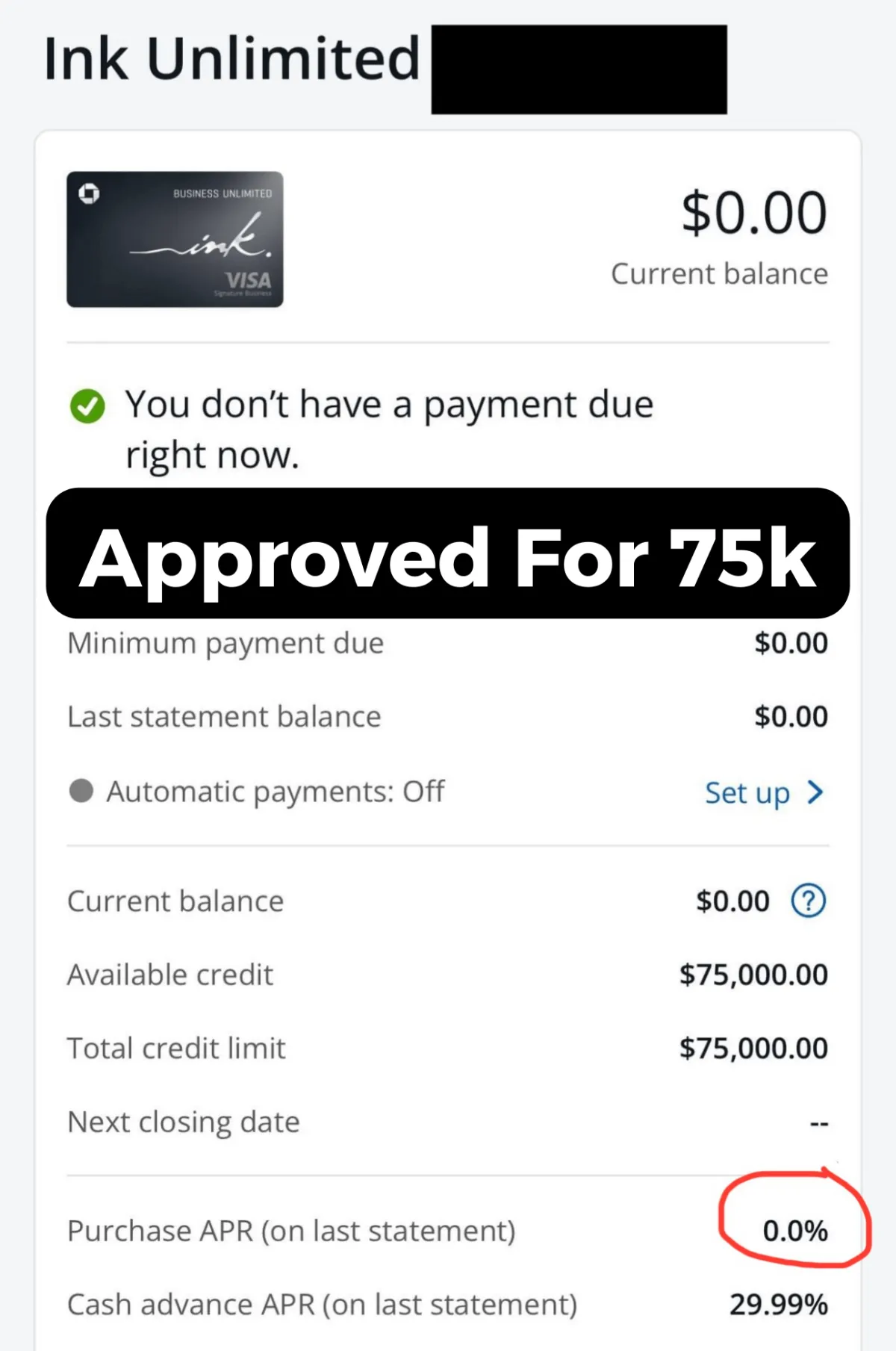The height and width of the screenshot is (1351, 896).
Task: Click the Set up link for automatic payments
Action: click(747, 792)
